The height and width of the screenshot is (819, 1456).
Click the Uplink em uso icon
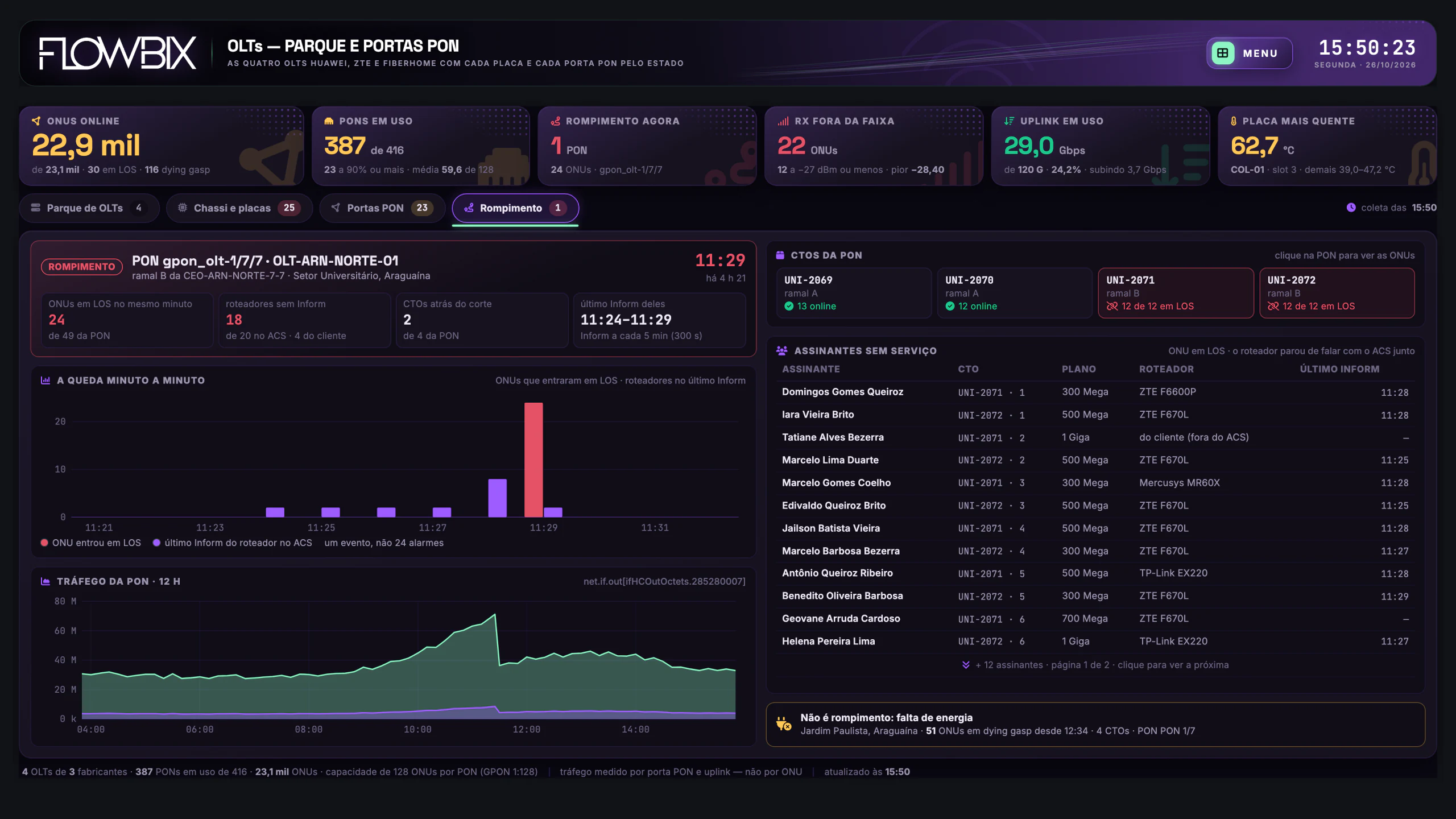coord(1009,121)
